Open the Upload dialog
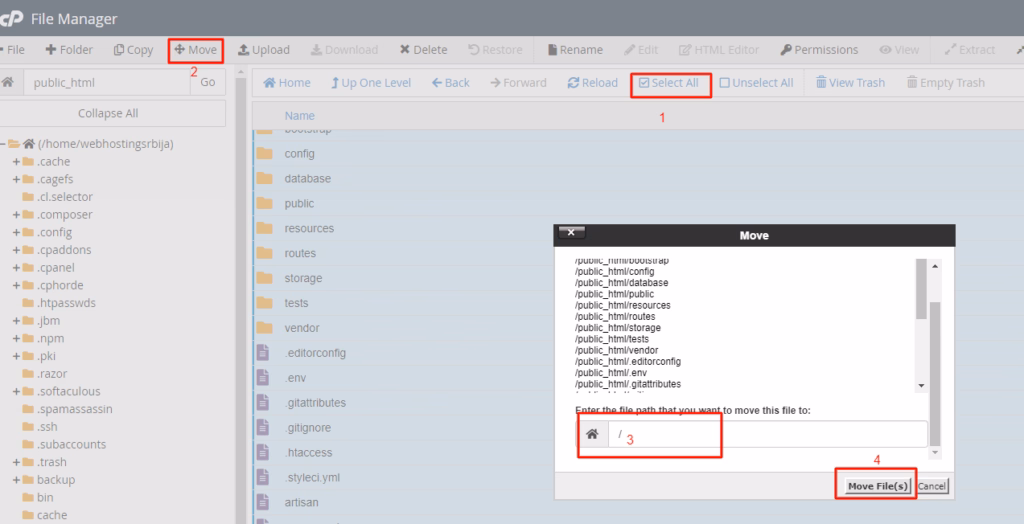The height and width of the screenshot is (524, 1024). (x=264, y=50)
